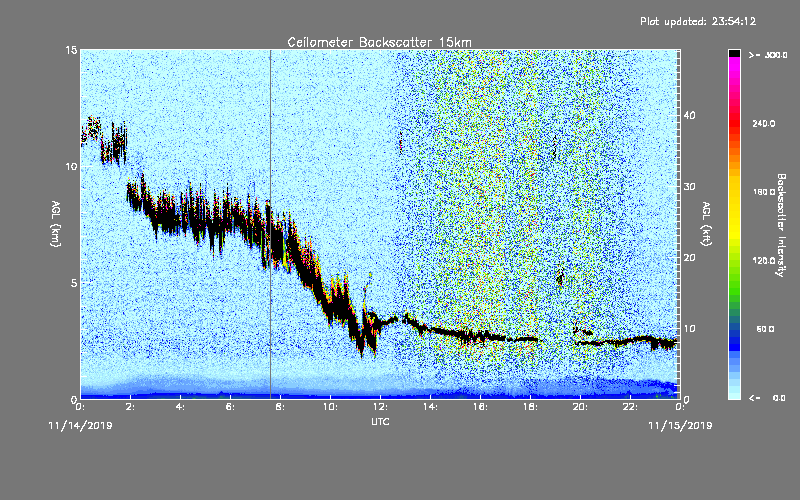This screenshot has height=500, width=800.
Task: Click the '12:' hour tick label
Action: coord(381,407)
